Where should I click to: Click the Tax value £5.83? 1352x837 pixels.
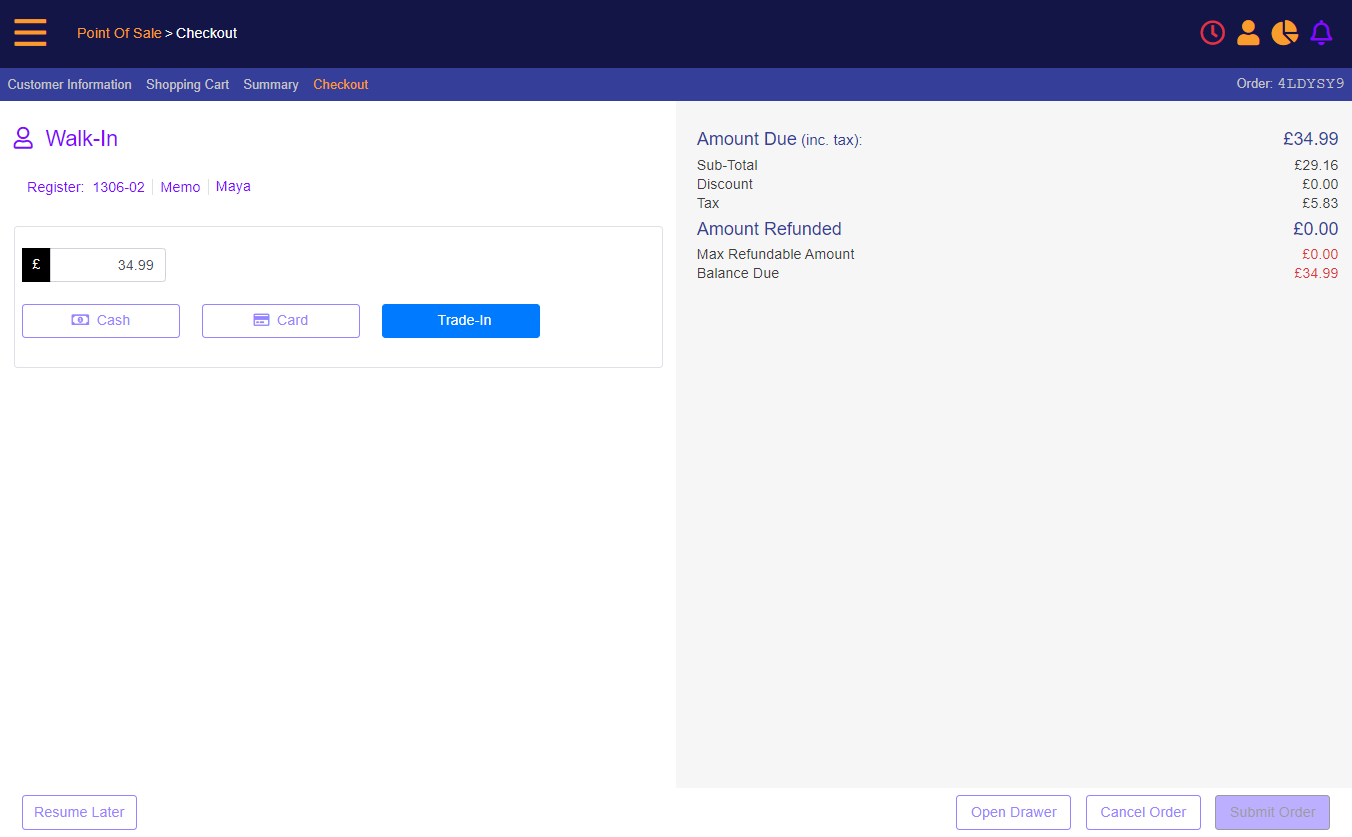[1320, 204]
